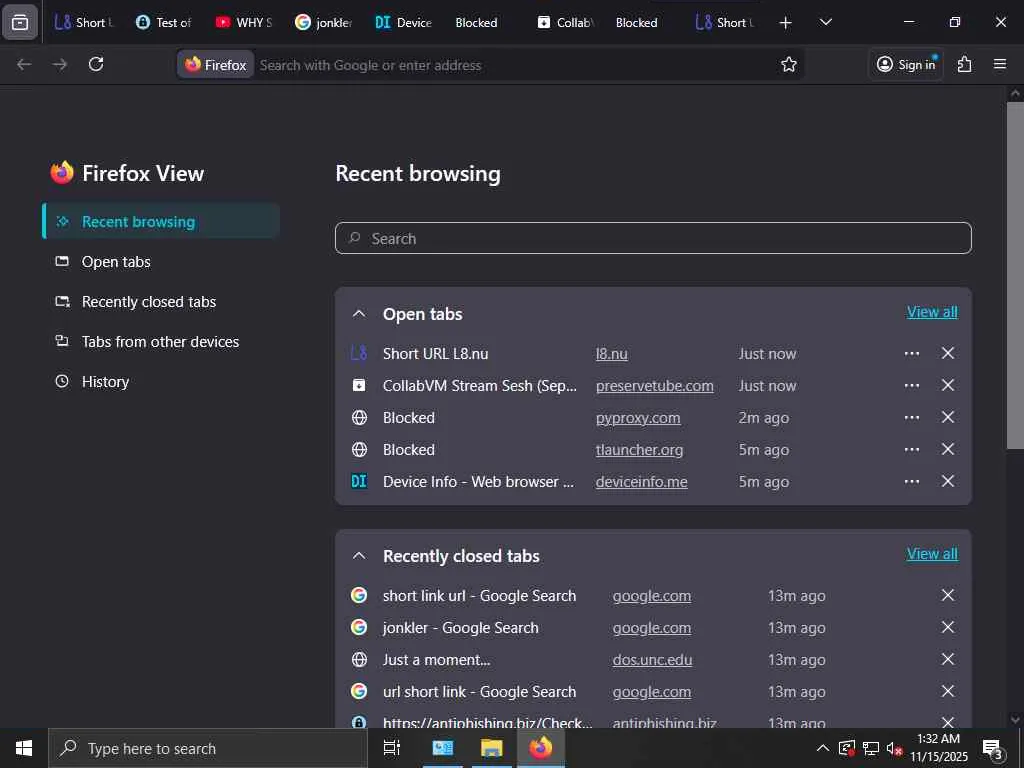View all open tabs
Image resolution: width=1024 pixels, height=768 pixels.
pyautogui.click(x=932, y=312)
